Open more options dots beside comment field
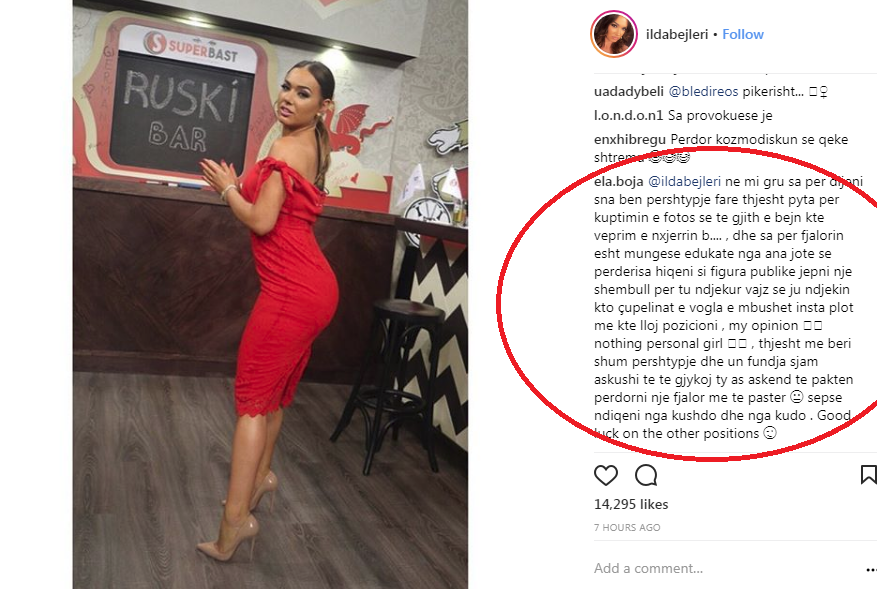 [x=871, y=569]
